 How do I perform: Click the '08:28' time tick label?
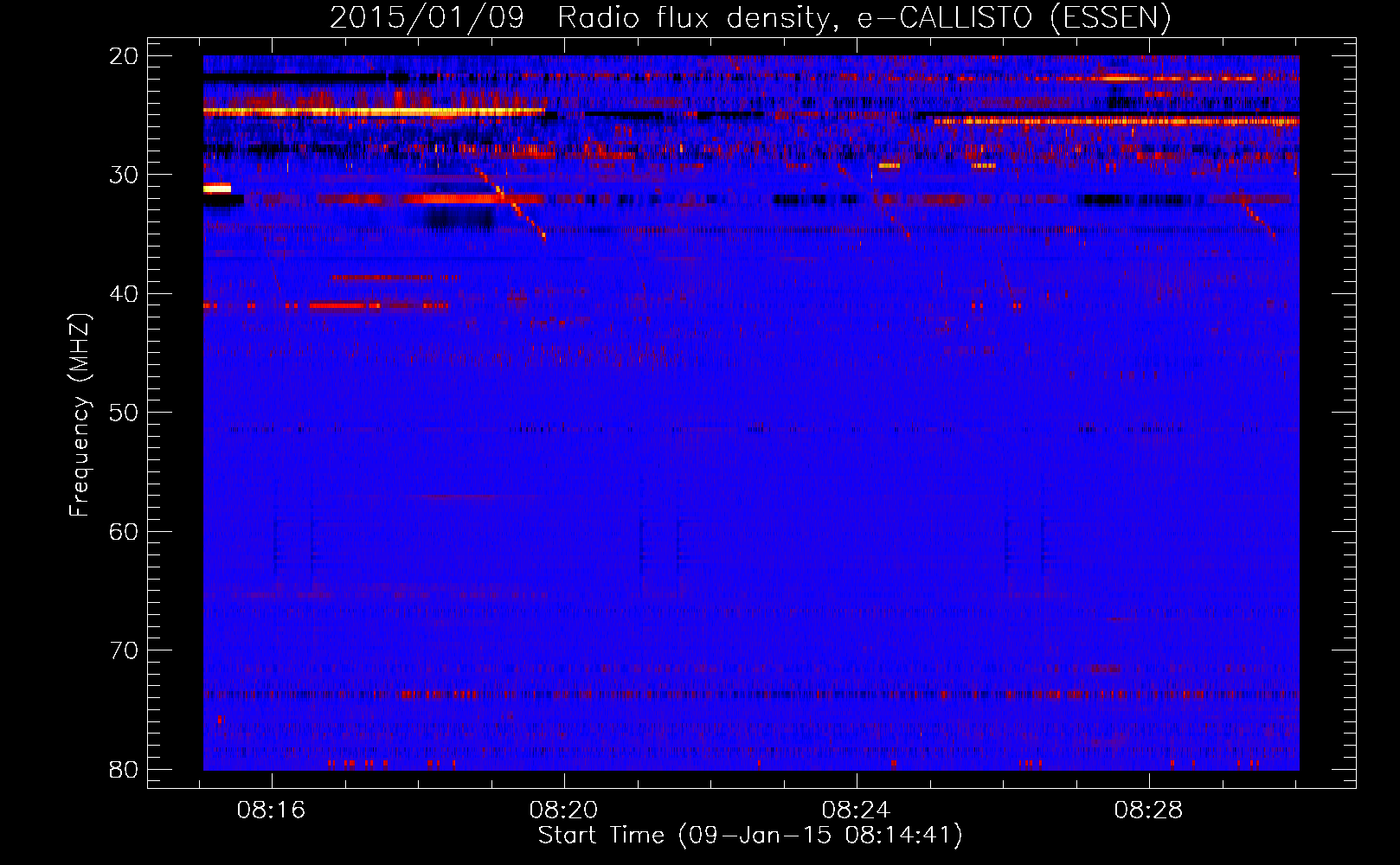click(x=1148, y=811)
